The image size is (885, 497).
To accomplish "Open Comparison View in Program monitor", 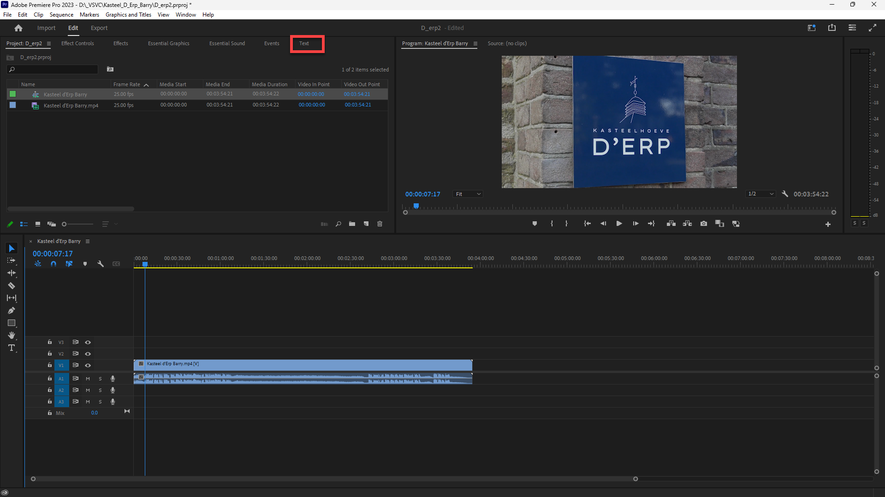I will [720, 223].
